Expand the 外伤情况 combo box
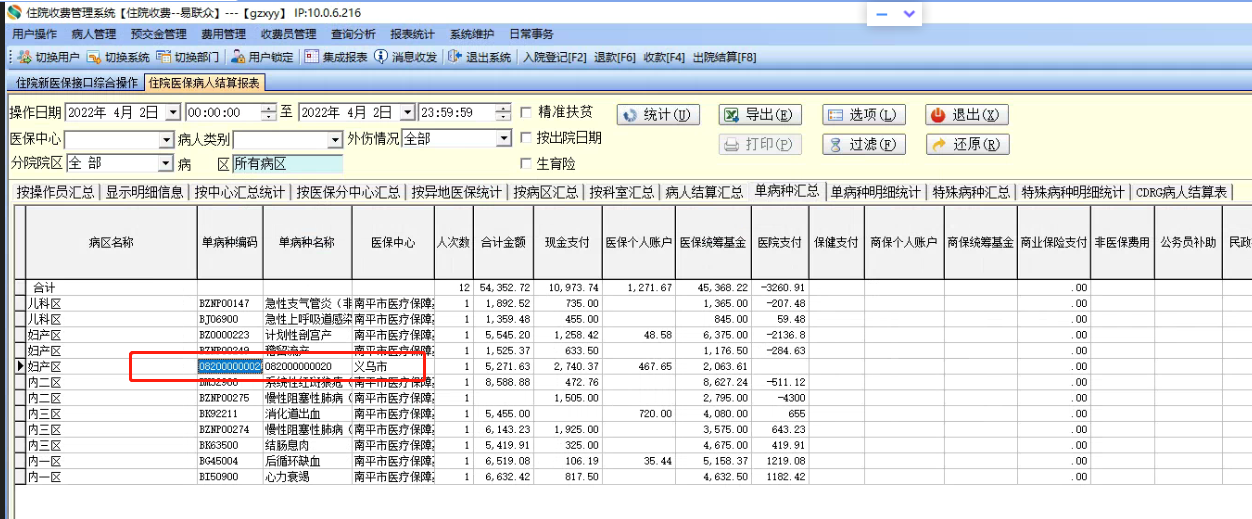The image size is (1252, 519). 503,139
